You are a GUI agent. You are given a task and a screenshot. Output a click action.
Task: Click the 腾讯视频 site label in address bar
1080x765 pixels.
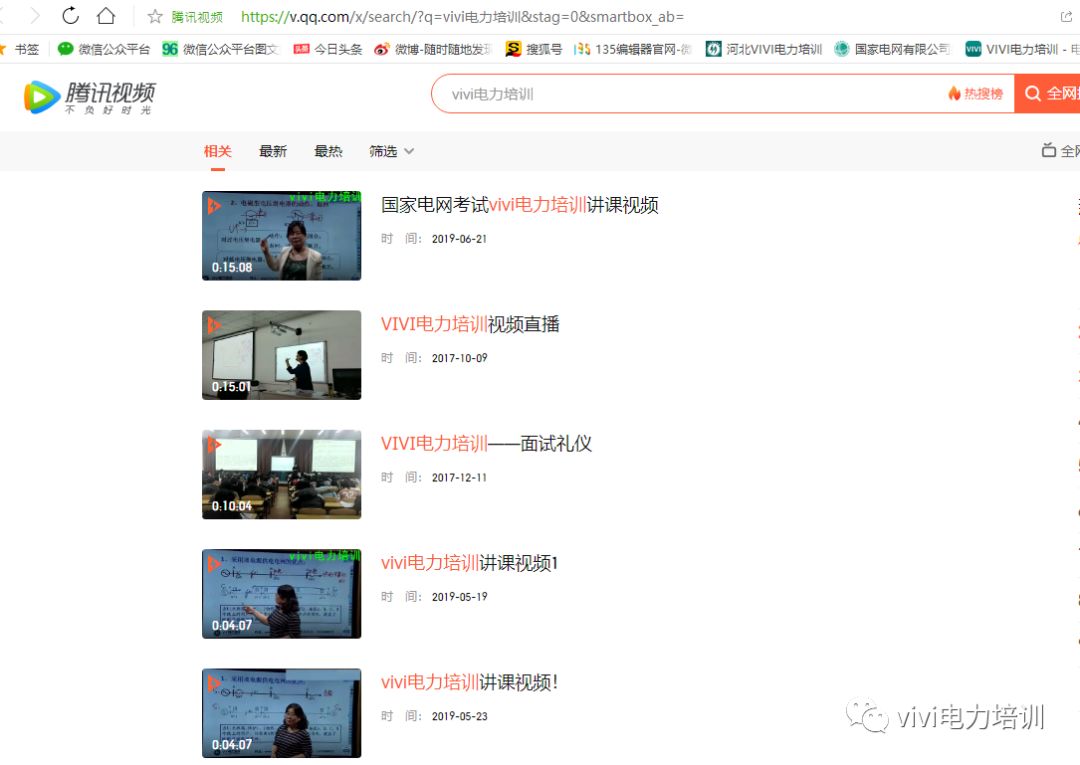pyautogui.click(x=197, y=17)
